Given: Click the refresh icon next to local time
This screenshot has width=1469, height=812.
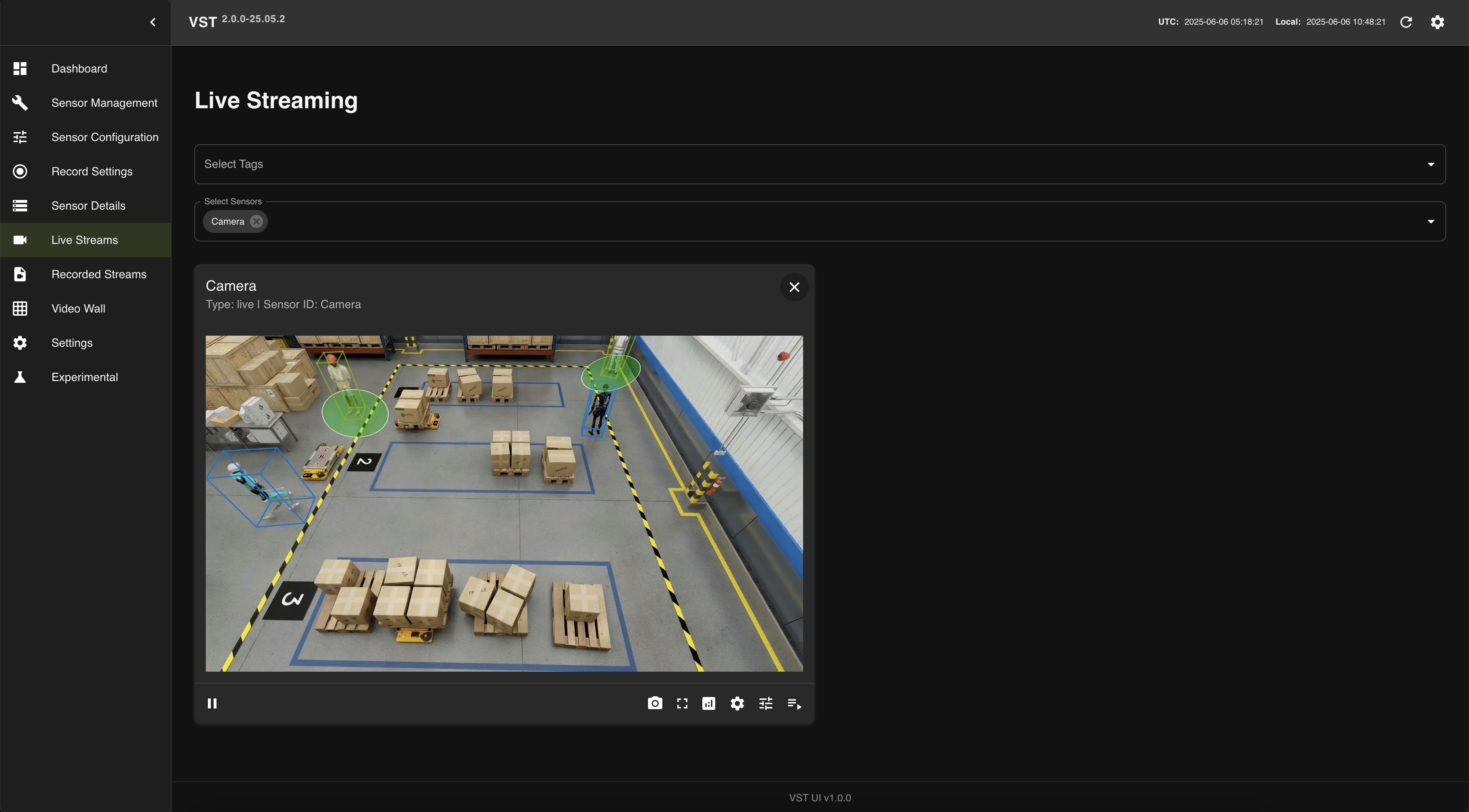Looking at the screenshot, I should click(x=1406, y=22).
